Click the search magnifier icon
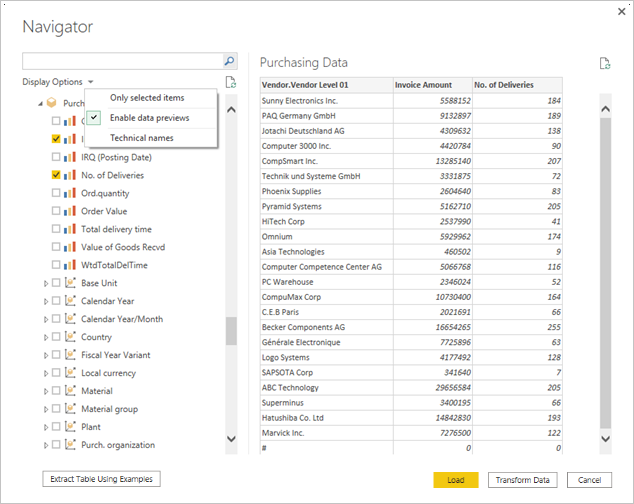Viewport: 634px width, 504px height. pos(229,61)
